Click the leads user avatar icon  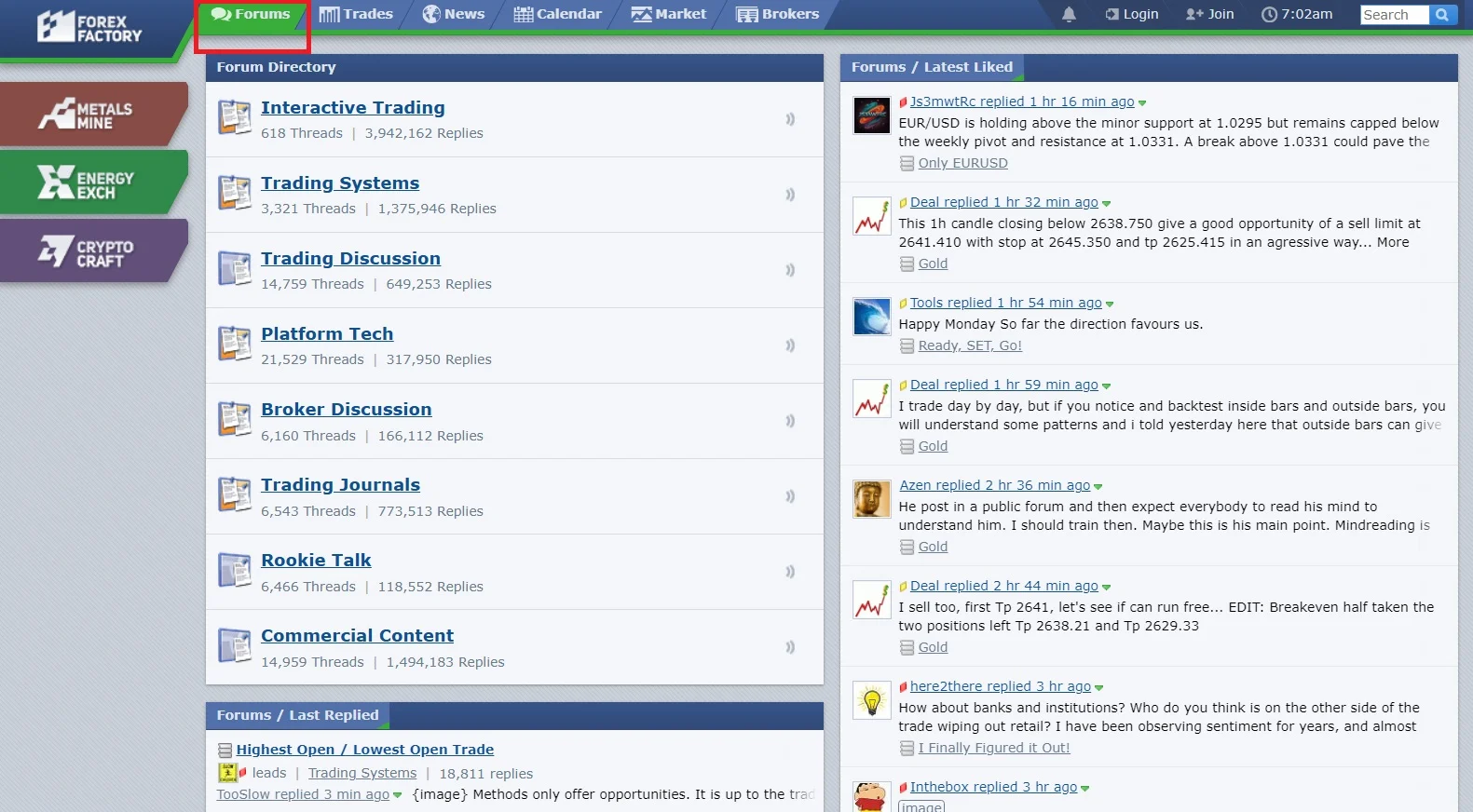[x=227, y=772]
